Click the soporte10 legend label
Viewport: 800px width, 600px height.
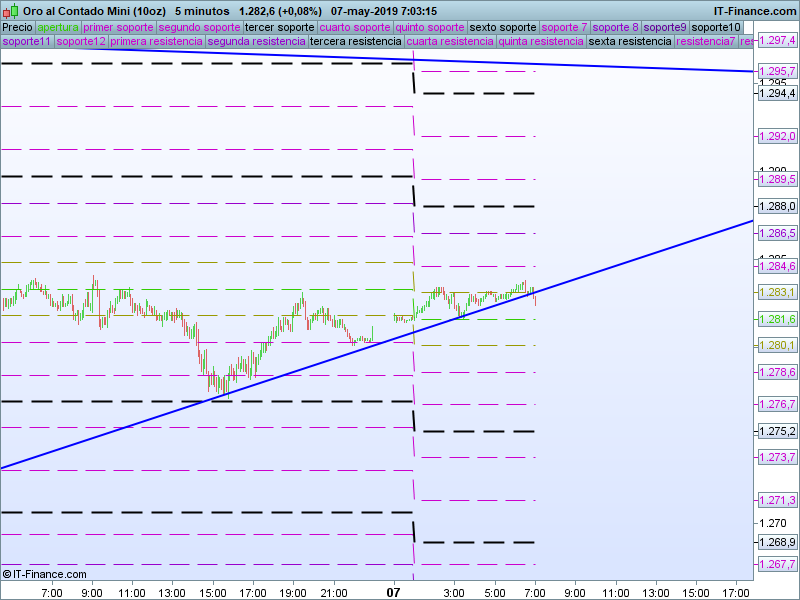[x=716, y=28]
